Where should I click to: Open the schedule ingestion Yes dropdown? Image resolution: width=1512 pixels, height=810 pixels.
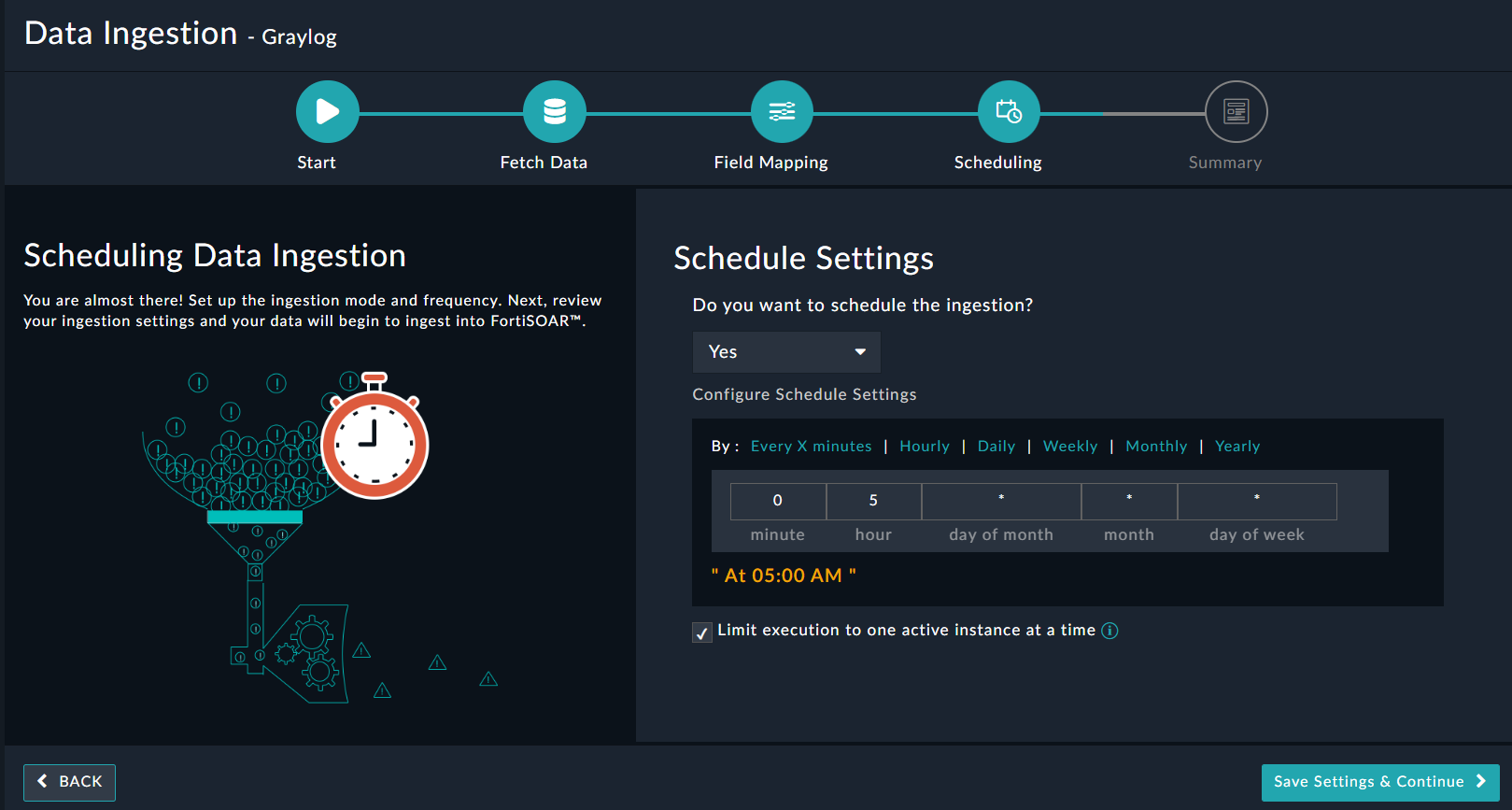pyautogui.click(x=786, y=352)
